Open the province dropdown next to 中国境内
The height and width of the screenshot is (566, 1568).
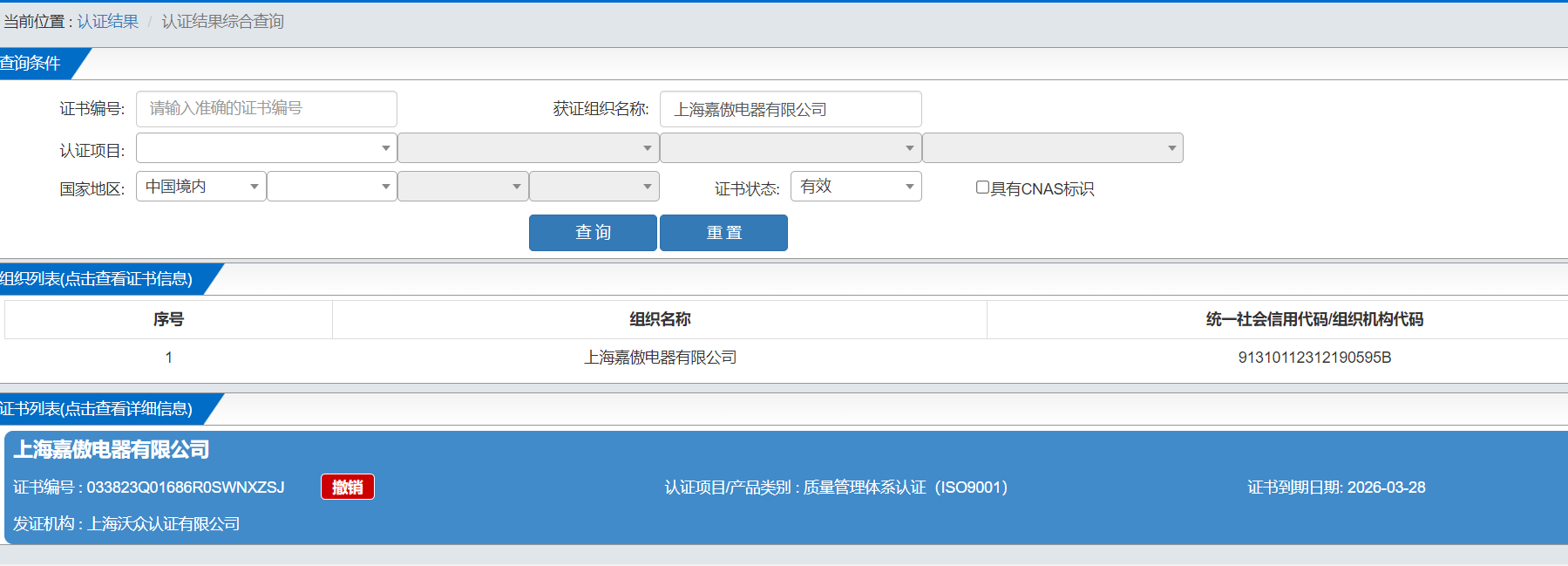tap(332, 187)
